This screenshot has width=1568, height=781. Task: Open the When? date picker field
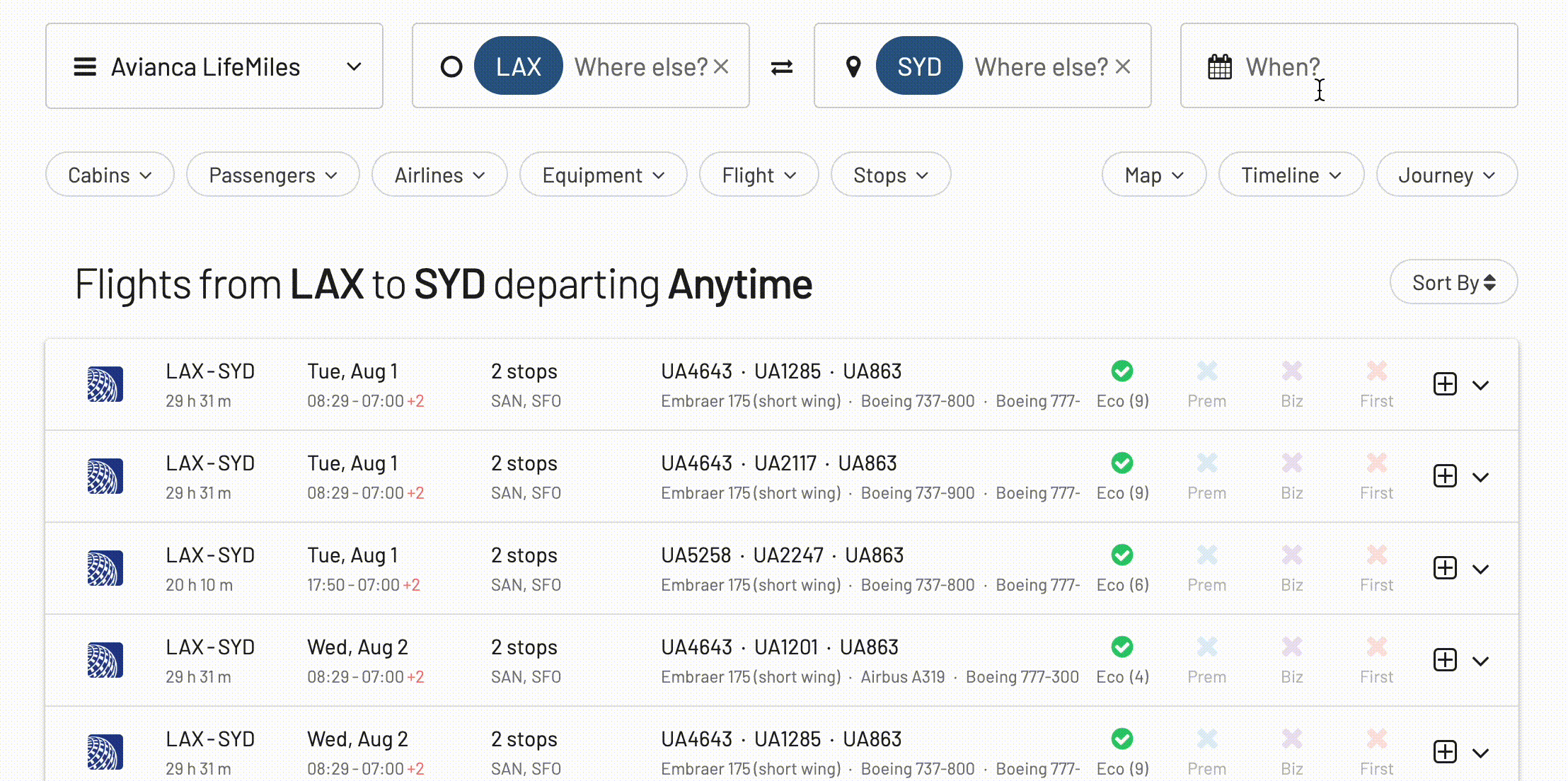[1349, 66]
